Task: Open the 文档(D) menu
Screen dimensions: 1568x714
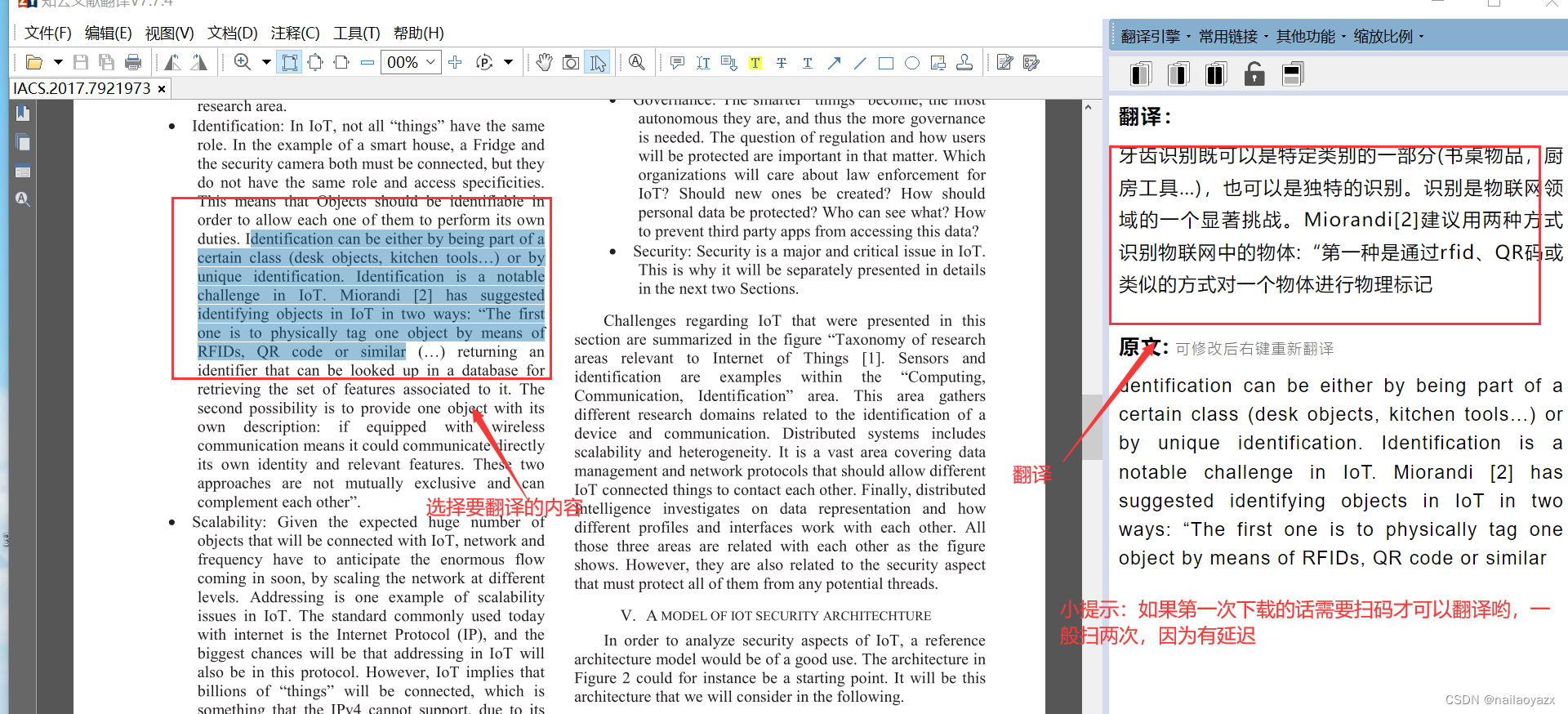Action: pos(233,33)
